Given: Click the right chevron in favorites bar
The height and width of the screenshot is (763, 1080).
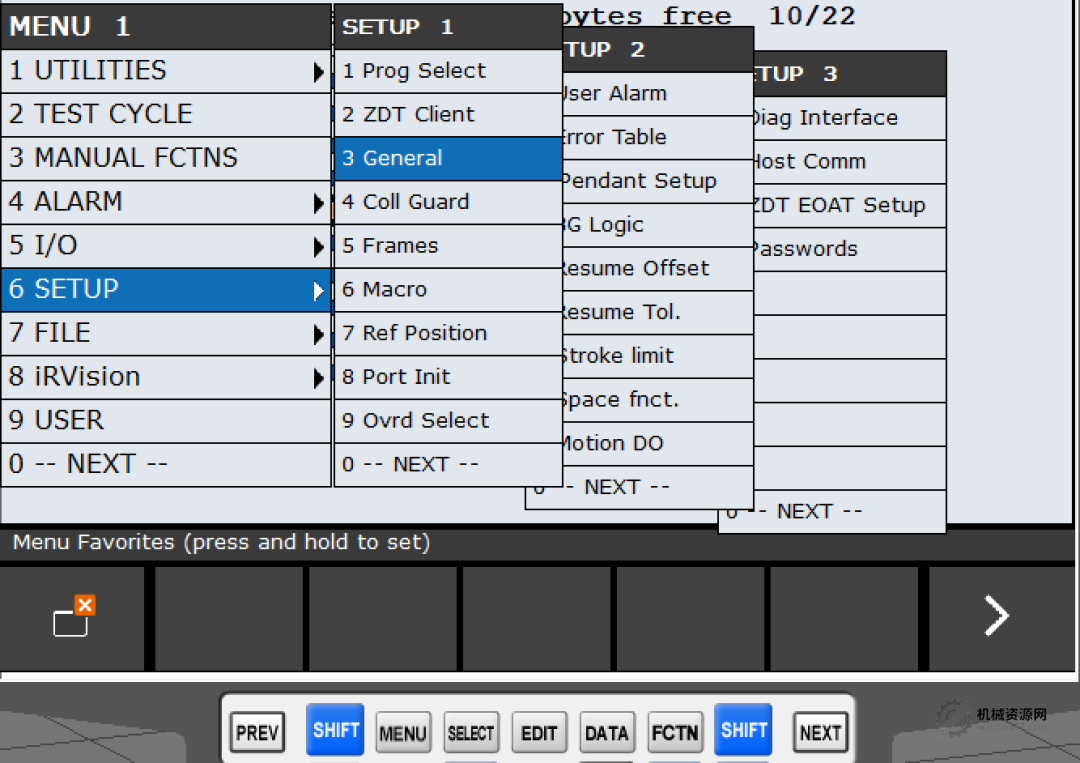Looking at the screenshot, I should coord(996,617).
